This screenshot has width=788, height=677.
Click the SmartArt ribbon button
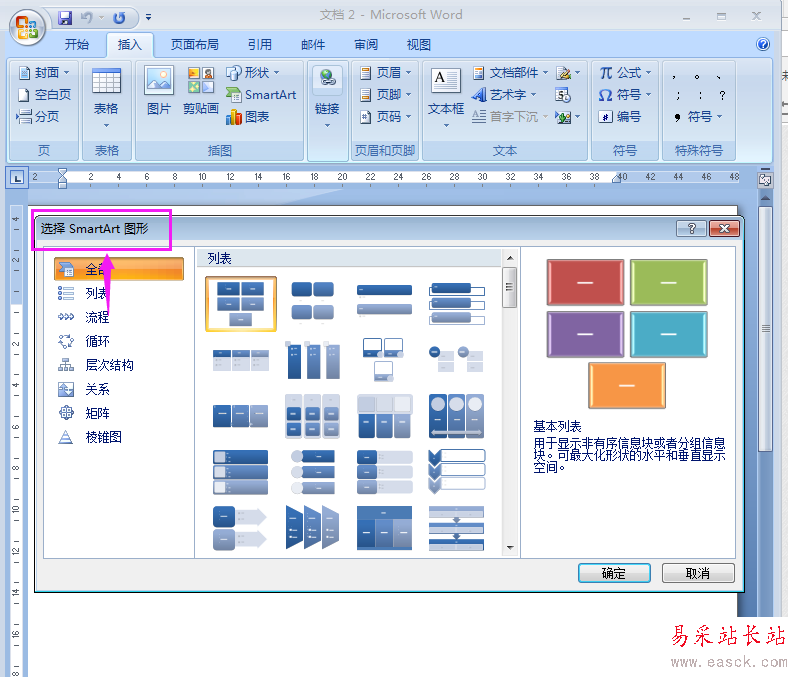tap(261, 94)
